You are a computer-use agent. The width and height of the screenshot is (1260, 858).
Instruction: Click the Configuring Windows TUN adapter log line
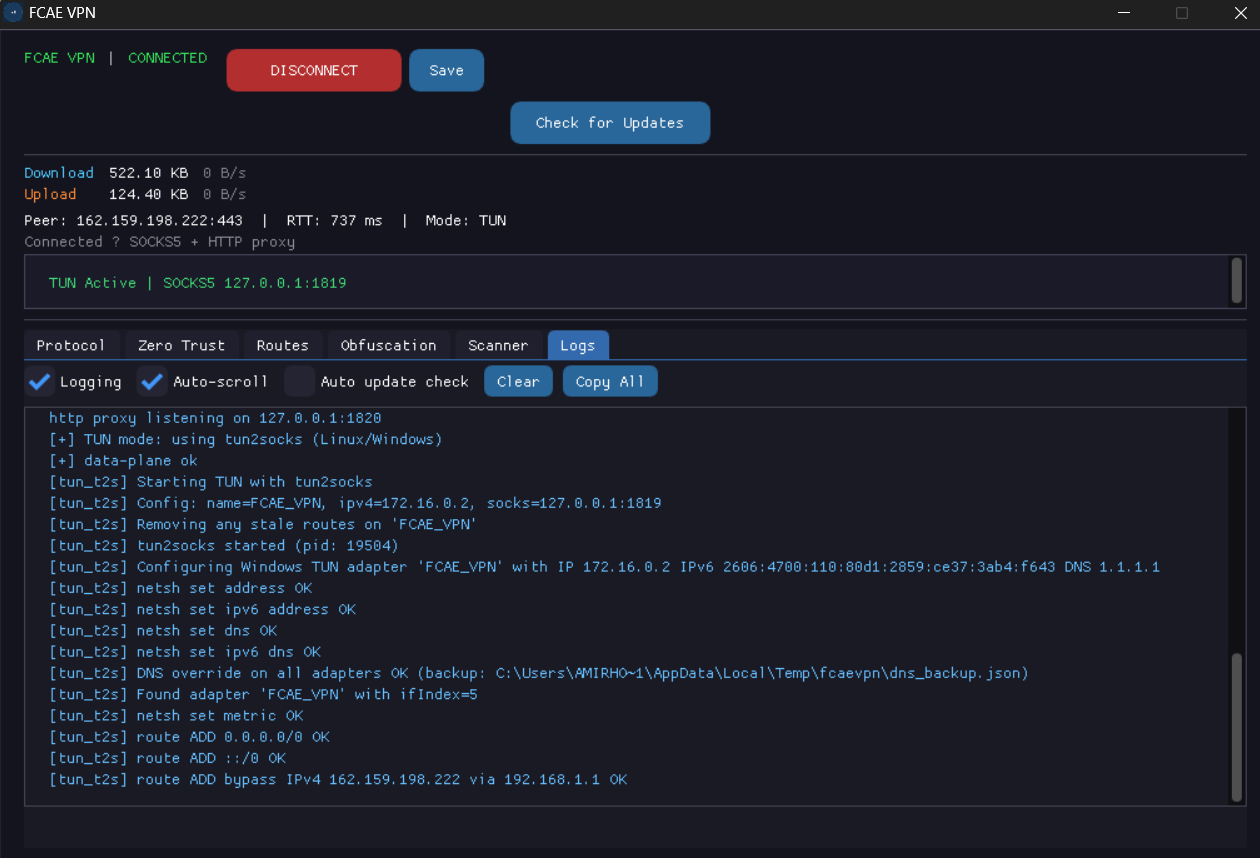[x=604, y=567]
